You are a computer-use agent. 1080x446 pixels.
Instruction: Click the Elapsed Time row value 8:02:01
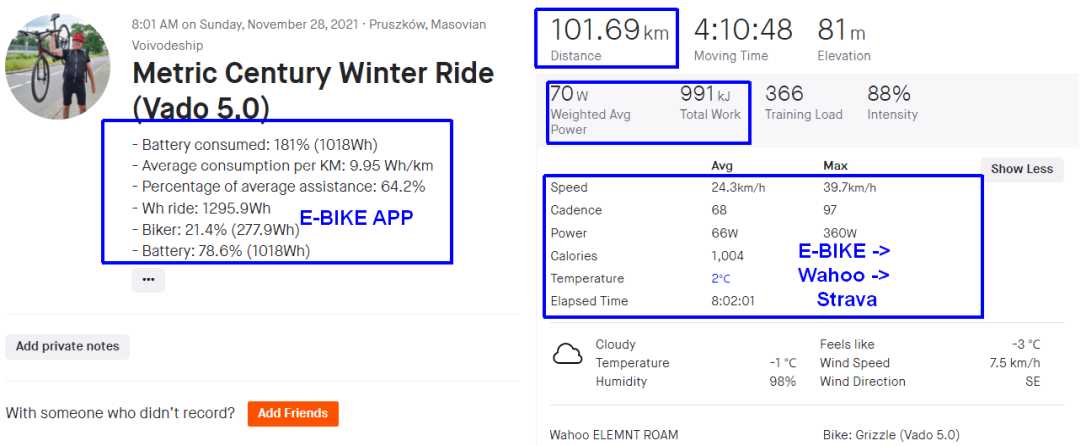click(734, 301)
